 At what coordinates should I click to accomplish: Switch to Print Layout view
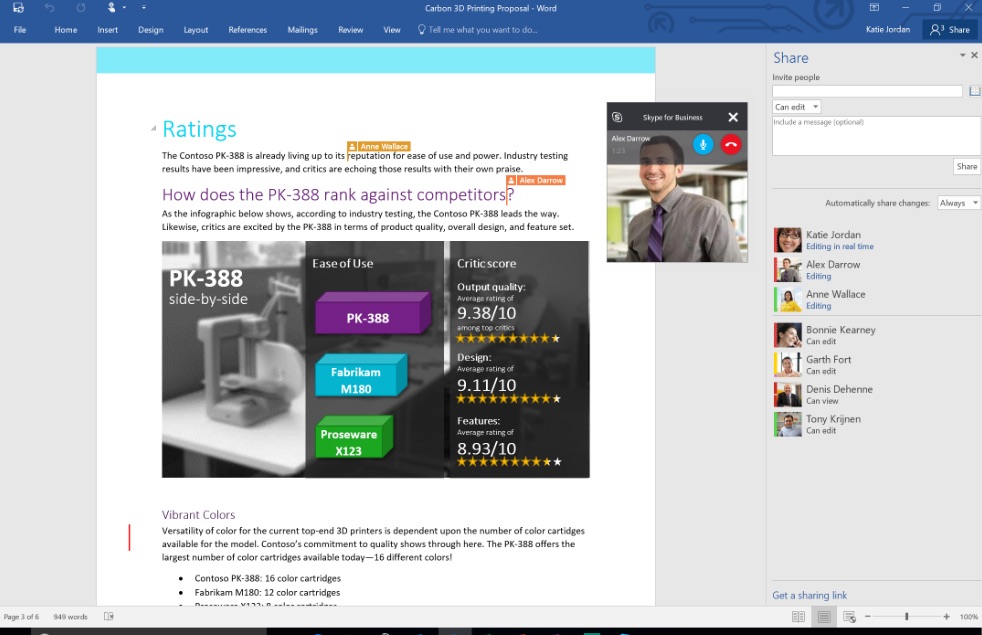(x=824, y=617)
